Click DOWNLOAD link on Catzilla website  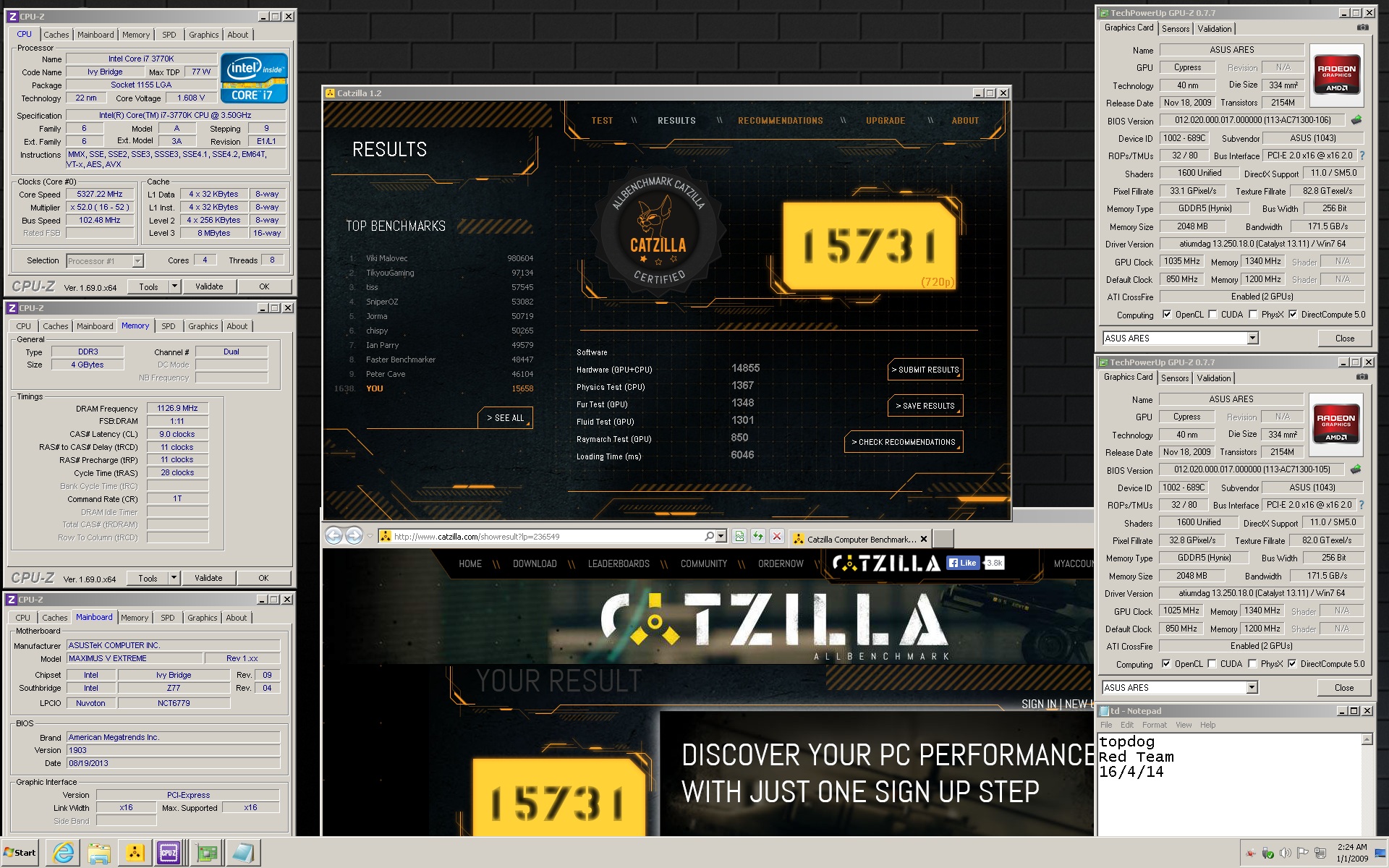point(535,563)
